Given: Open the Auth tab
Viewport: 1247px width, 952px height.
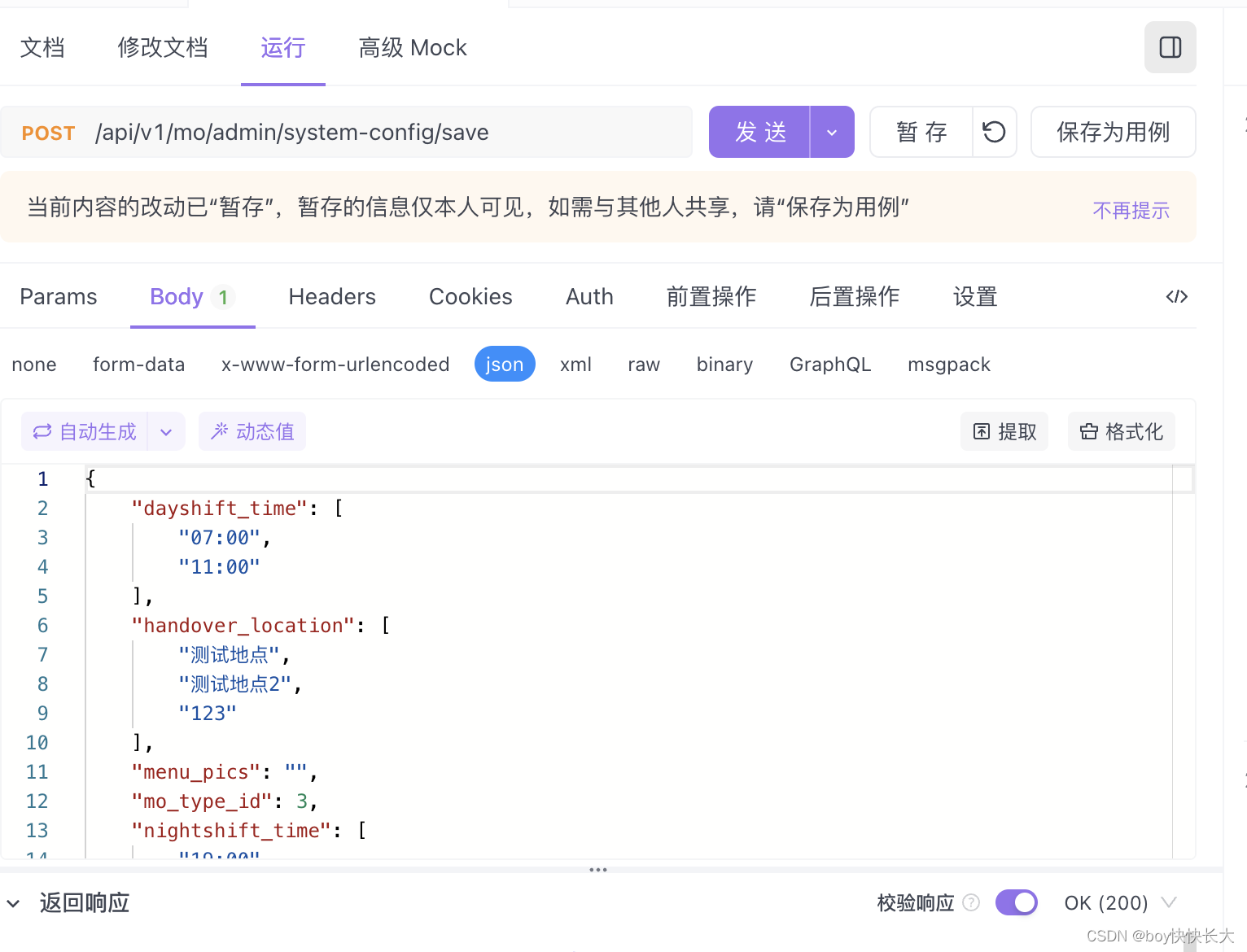Looking at the screenshot, I should 589,297.
